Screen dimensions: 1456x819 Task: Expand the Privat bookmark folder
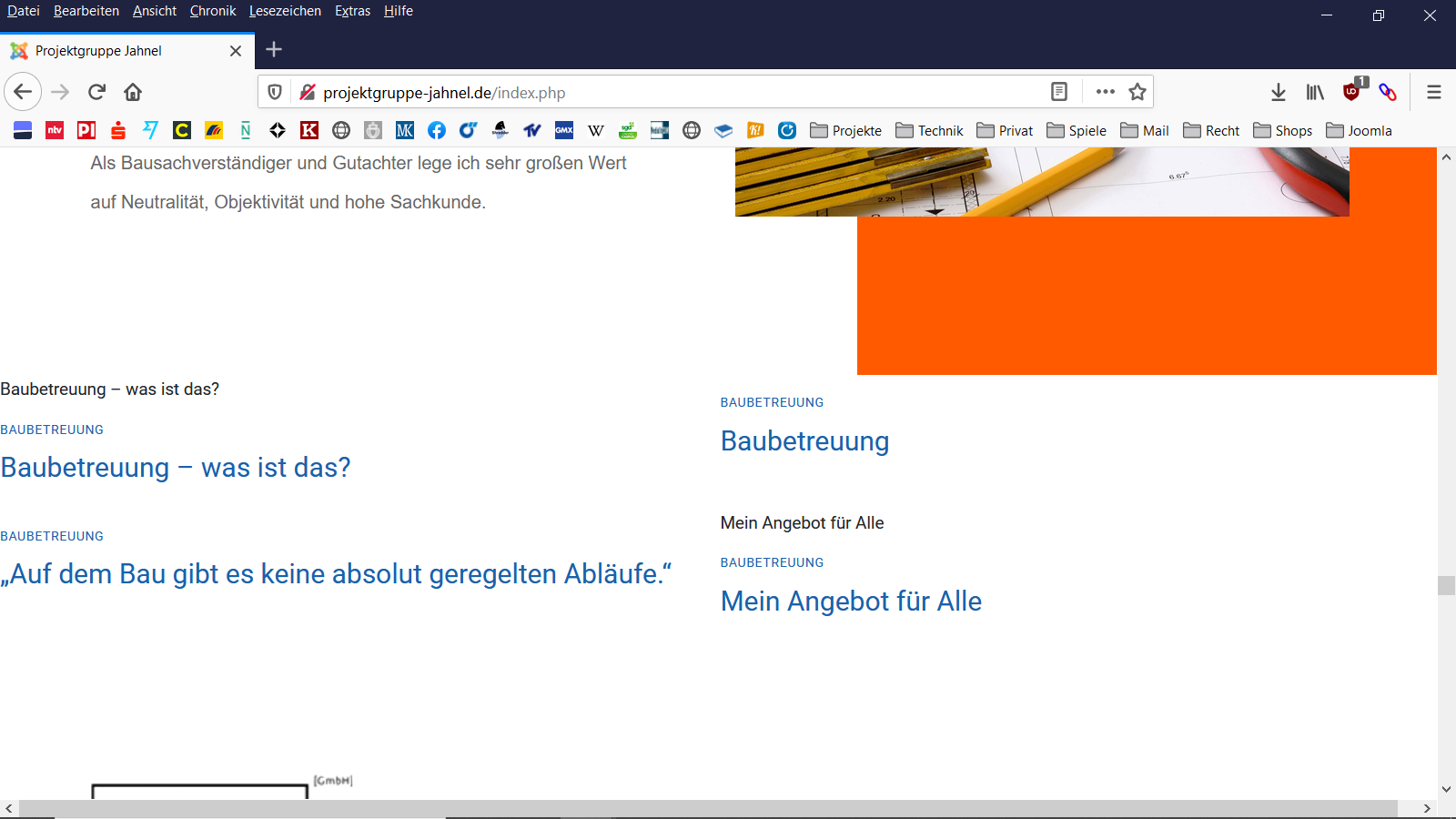1005,130
